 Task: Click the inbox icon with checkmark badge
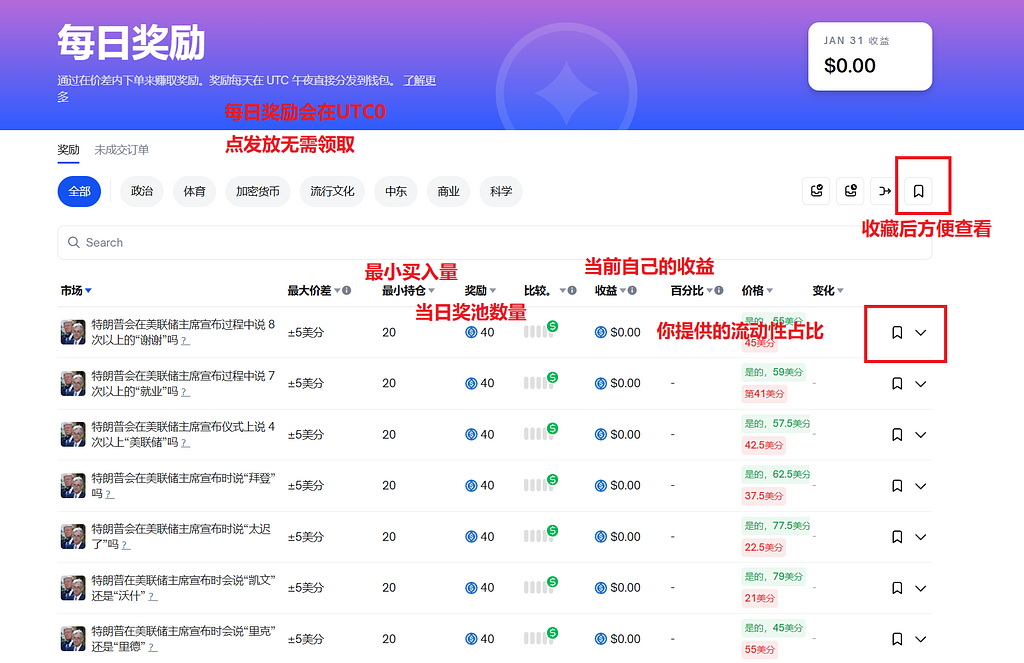[817, 191]
